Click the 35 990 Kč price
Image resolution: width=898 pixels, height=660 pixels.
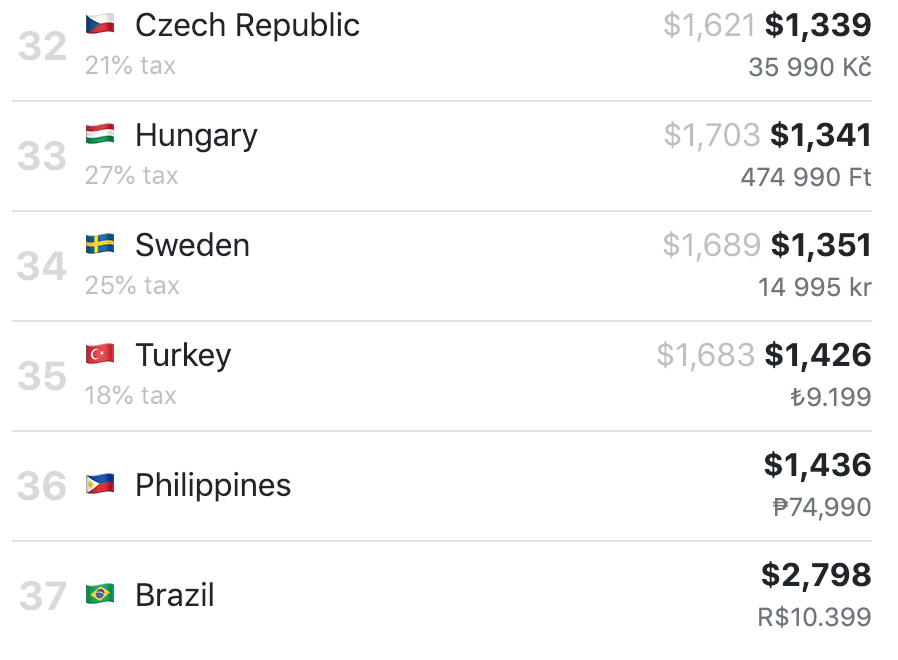click(810, 68)
